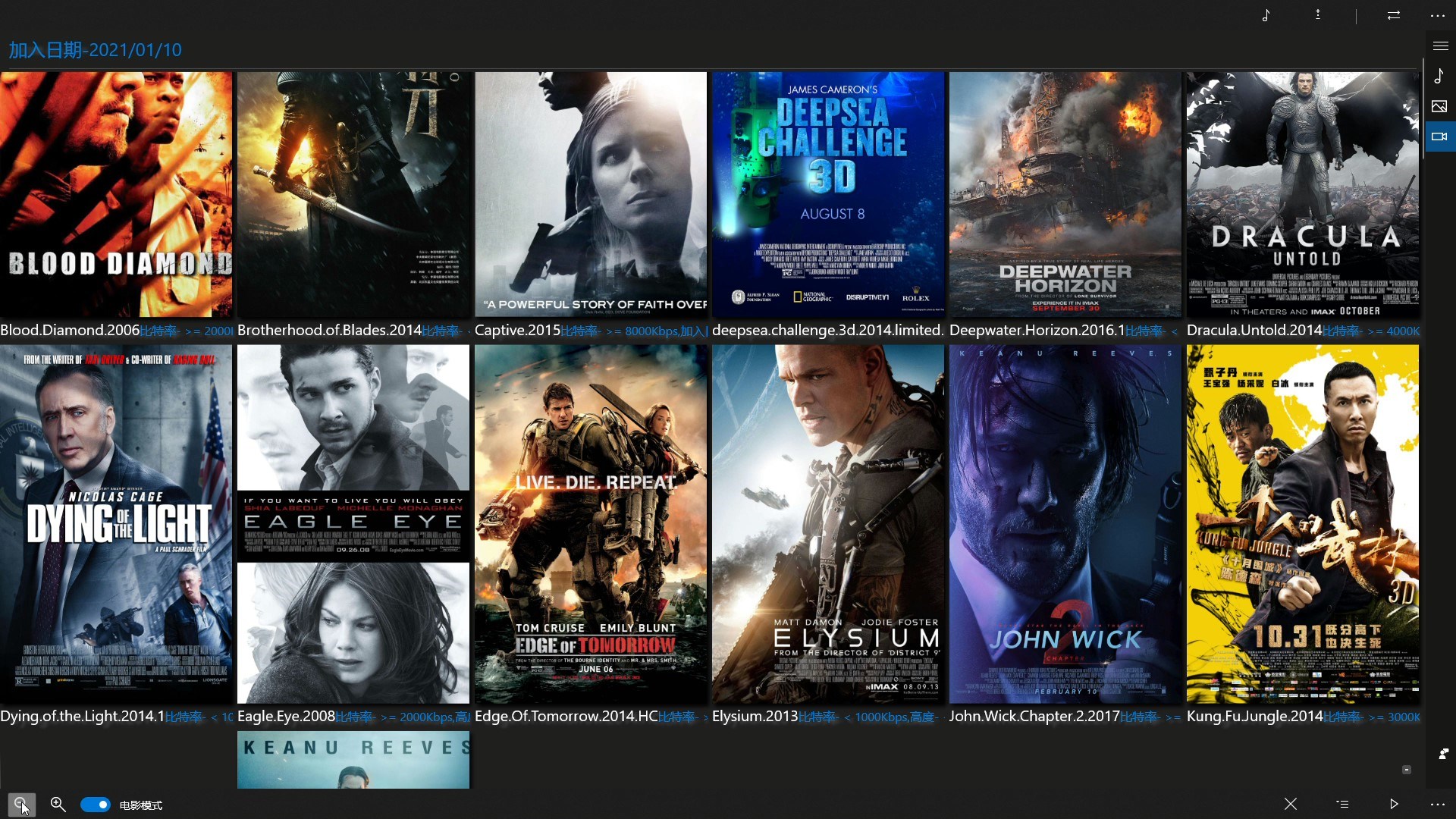
Task: Click the 加入日期-2021/01/10 group header
Action: (x=95, y=50)
